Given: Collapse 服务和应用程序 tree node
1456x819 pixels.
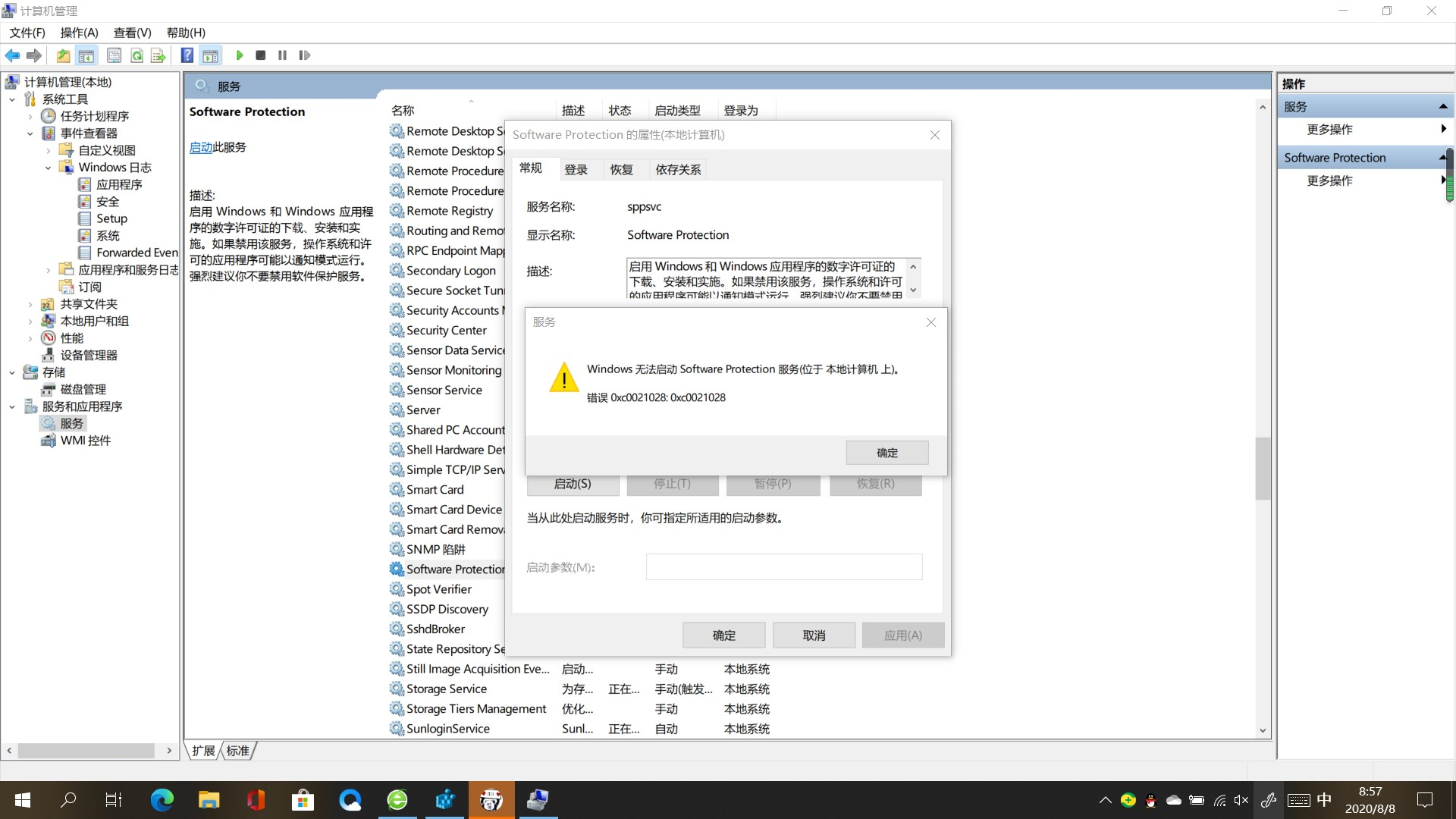Looking at the screenshot, I should click(12, 406).
